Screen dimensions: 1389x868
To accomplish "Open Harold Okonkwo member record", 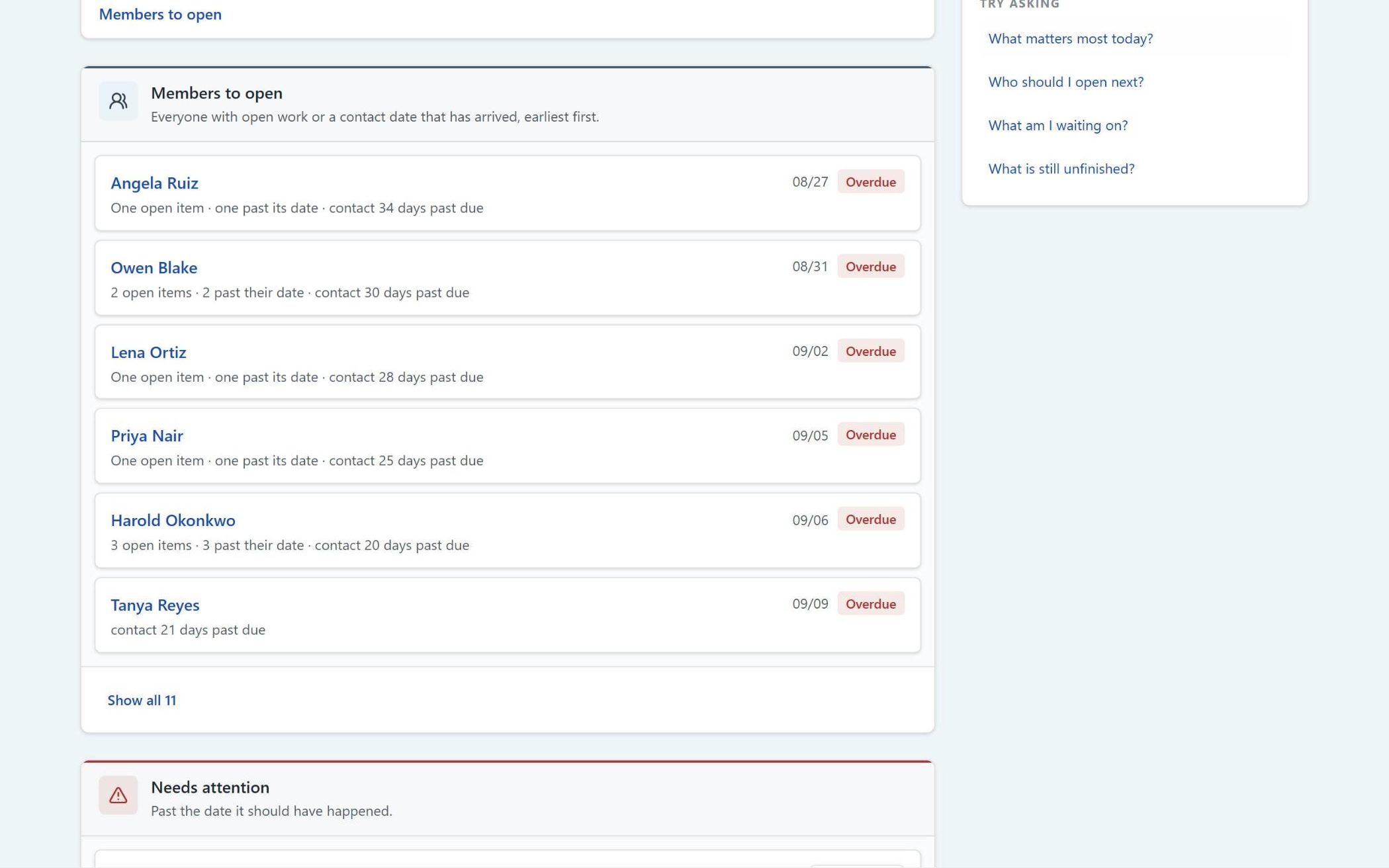I will 173,521.
